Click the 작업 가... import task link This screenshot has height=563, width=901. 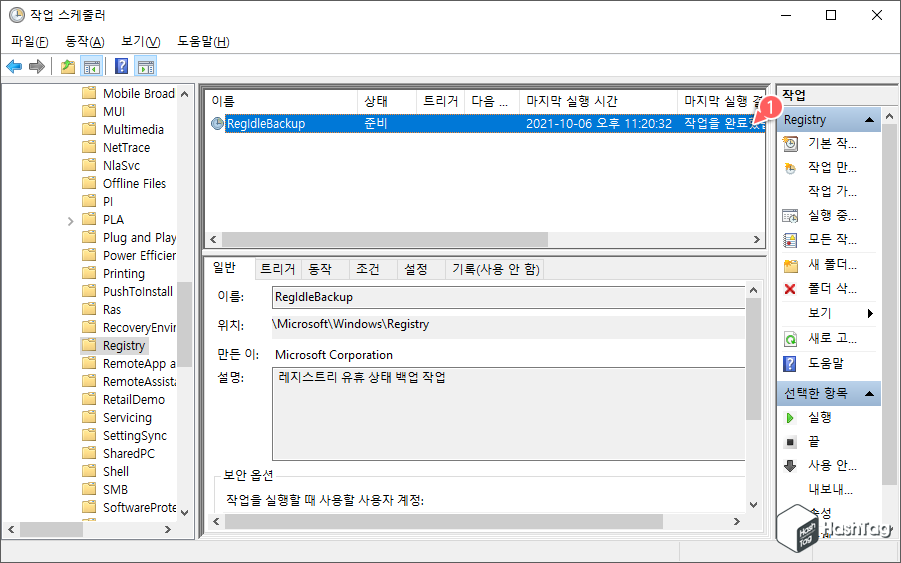tap(832, 191)
